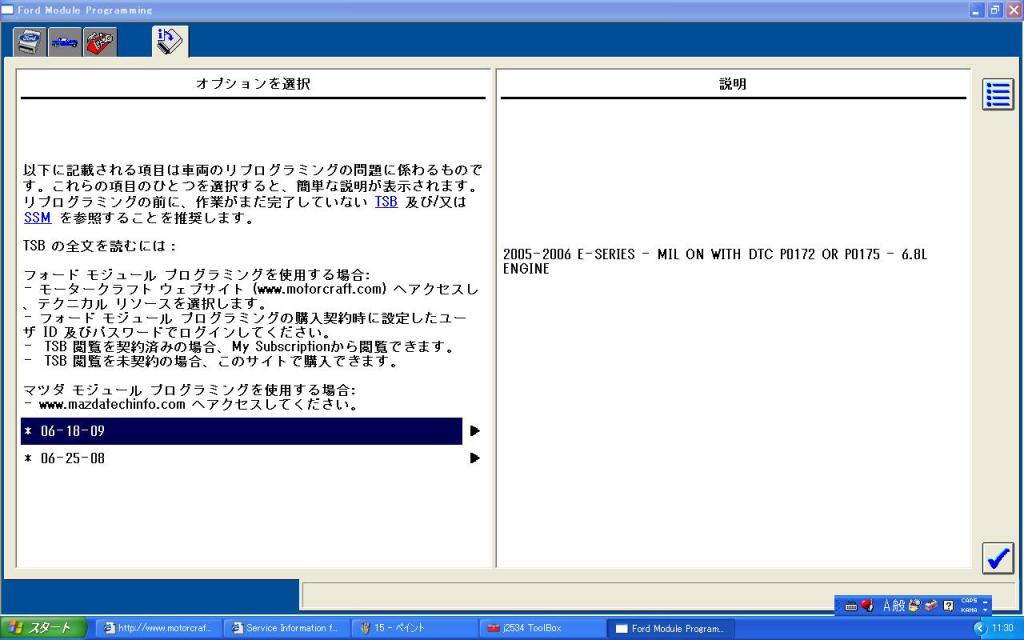Click the www.motorcraft.com address text
Viewport: 1024px width, 640px height.
point(320,289)
